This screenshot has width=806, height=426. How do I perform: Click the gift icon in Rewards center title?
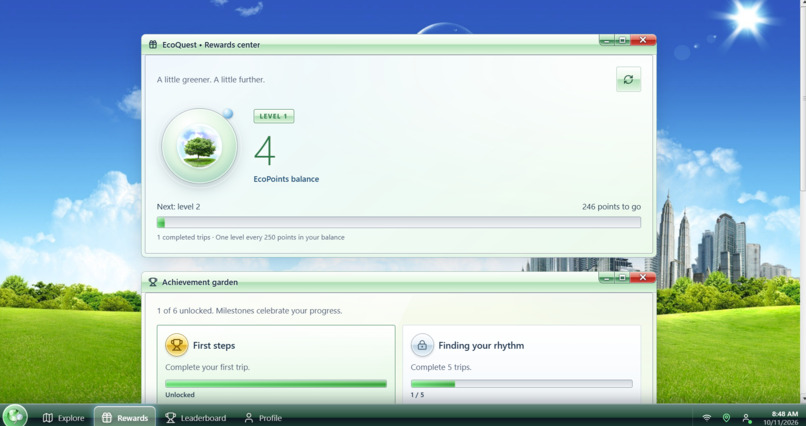point(153,45)
